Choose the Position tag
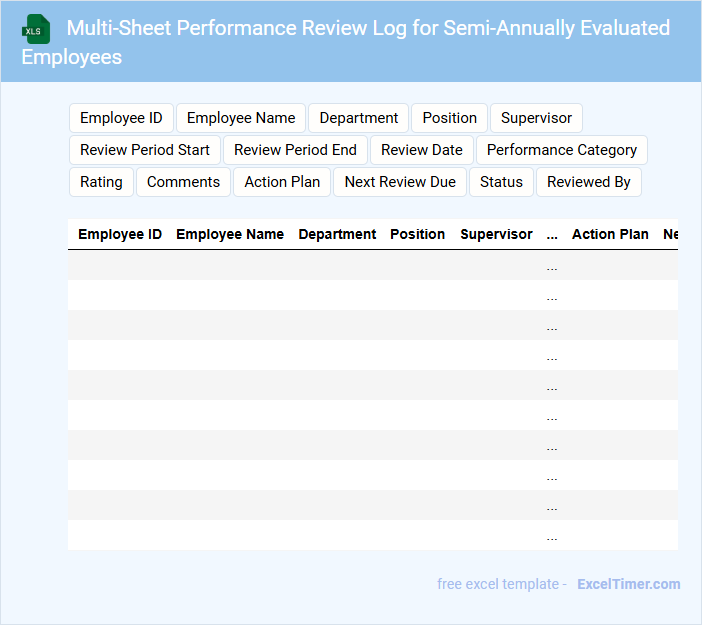Image resolution: width=702 pixels, height=625 pixels. pyautogui.click(x=449, y=118)
